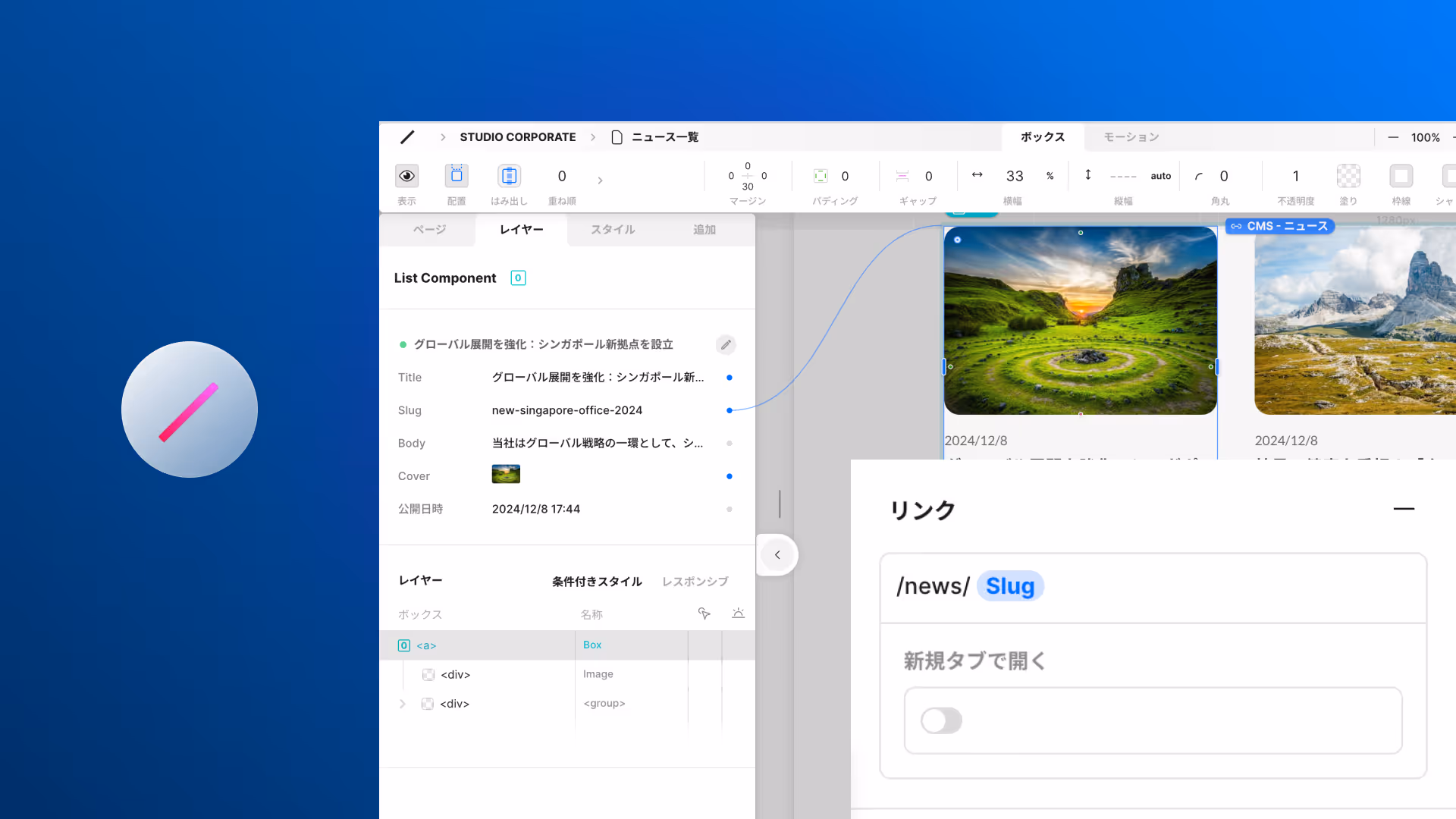Toggle the 表示 eye visibility icon
Screen dimensions: 1456x819
point(407,176)
